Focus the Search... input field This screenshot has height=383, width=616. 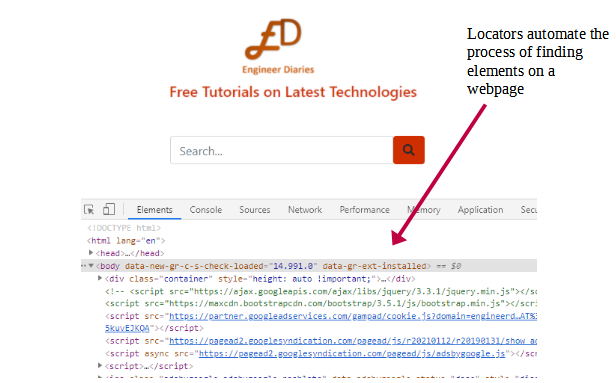[x=282, y=150]
